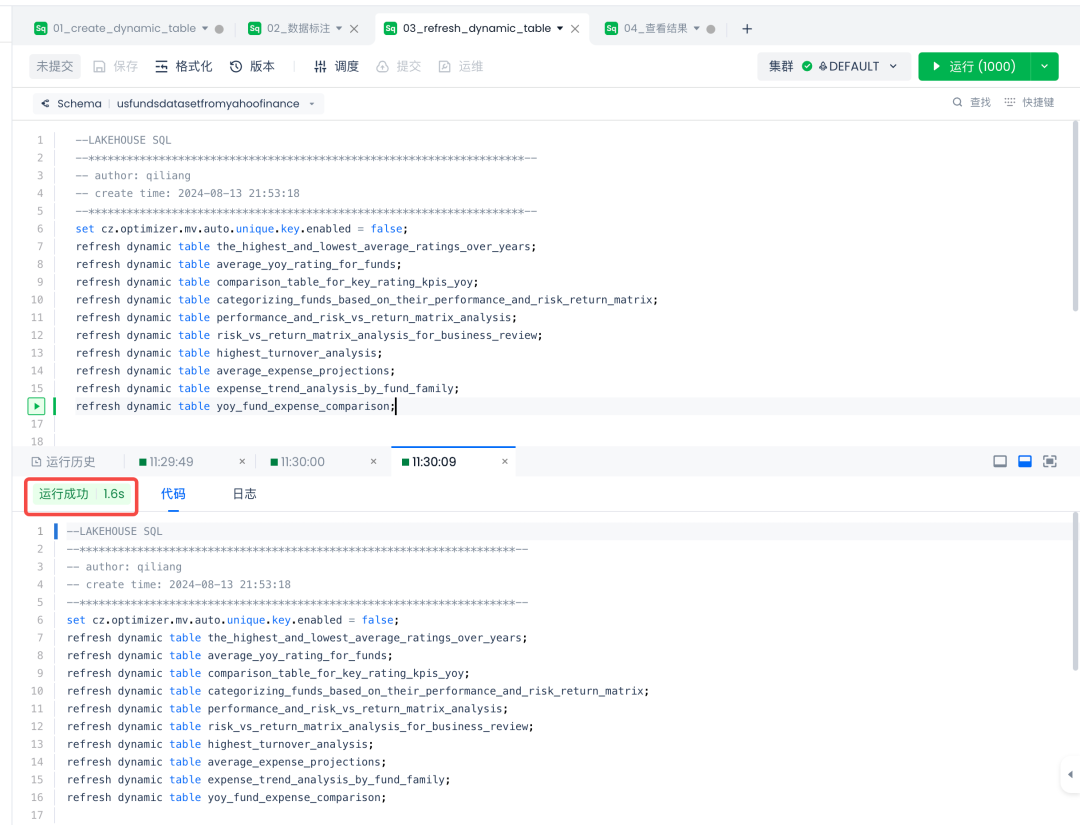This screenshot has height=825, width=1080.
Task: Expand the collapsed right side panel arrow
Action: click(1070, 775)
